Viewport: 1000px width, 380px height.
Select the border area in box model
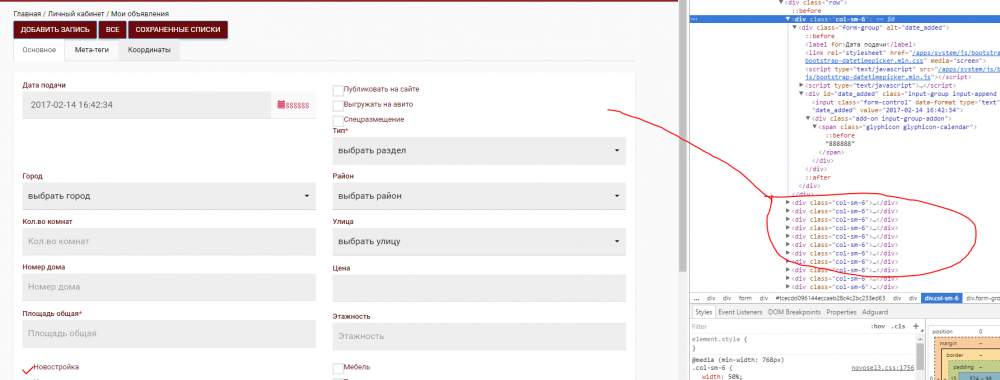[955, 355]
